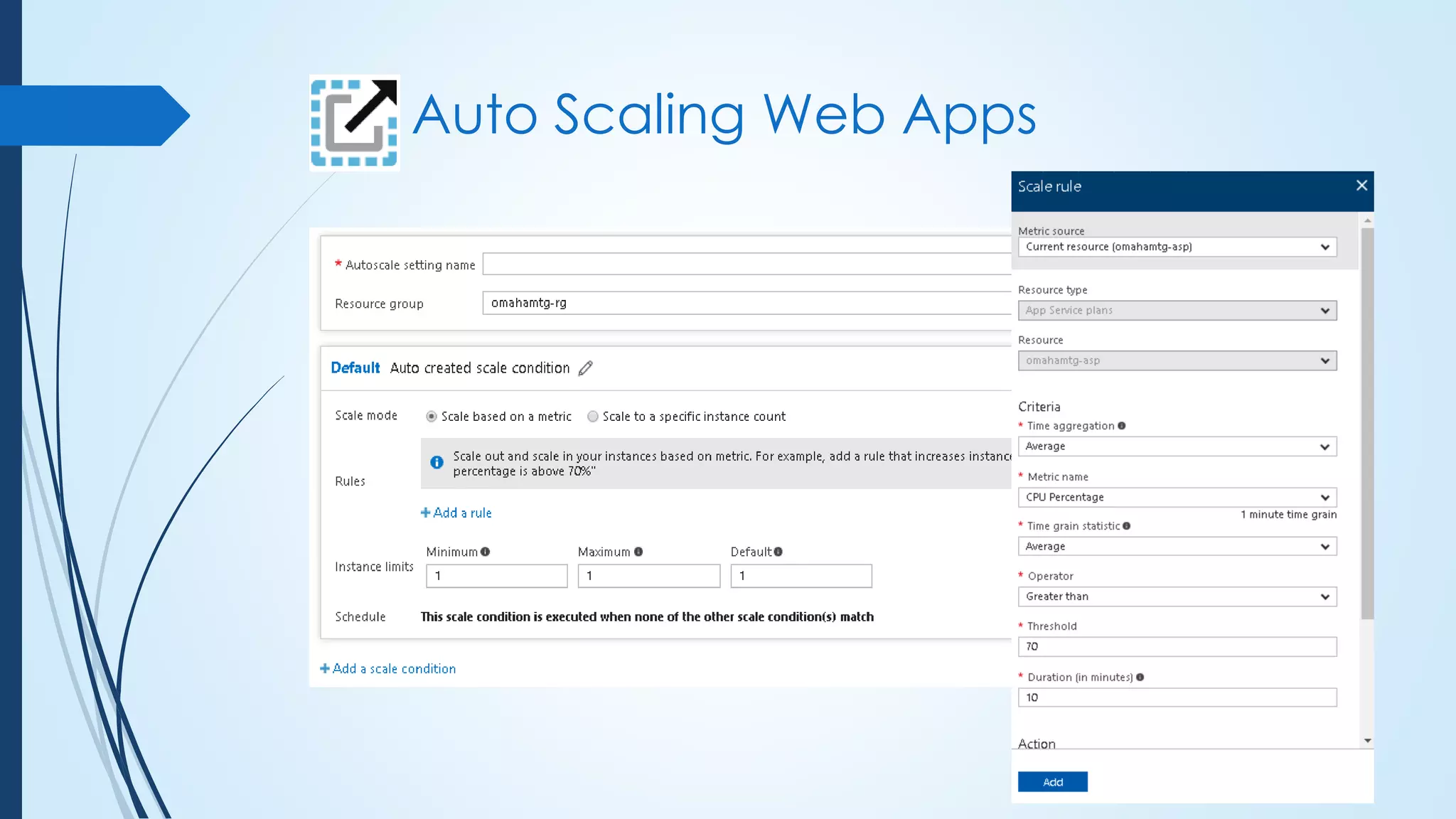The height and width of the screenshot is (819, 1456).
Task: Click info icon next to Default
Action: coord(778,552)
